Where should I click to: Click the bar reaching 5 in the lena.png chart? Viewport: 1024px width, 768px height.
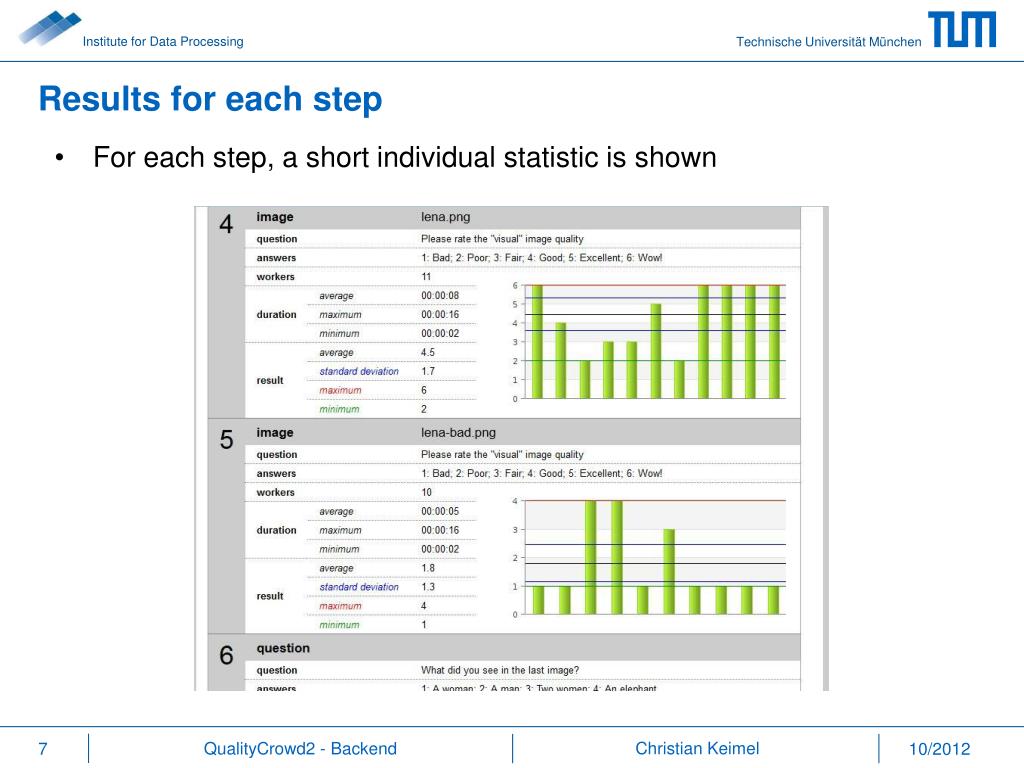coord(656,351)
